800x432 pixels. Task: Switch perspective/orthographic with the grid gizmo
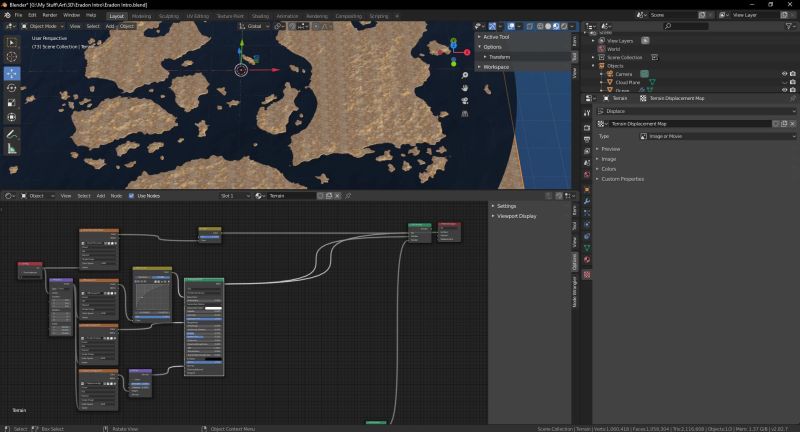pyautogui.click(x=465, y=114)
